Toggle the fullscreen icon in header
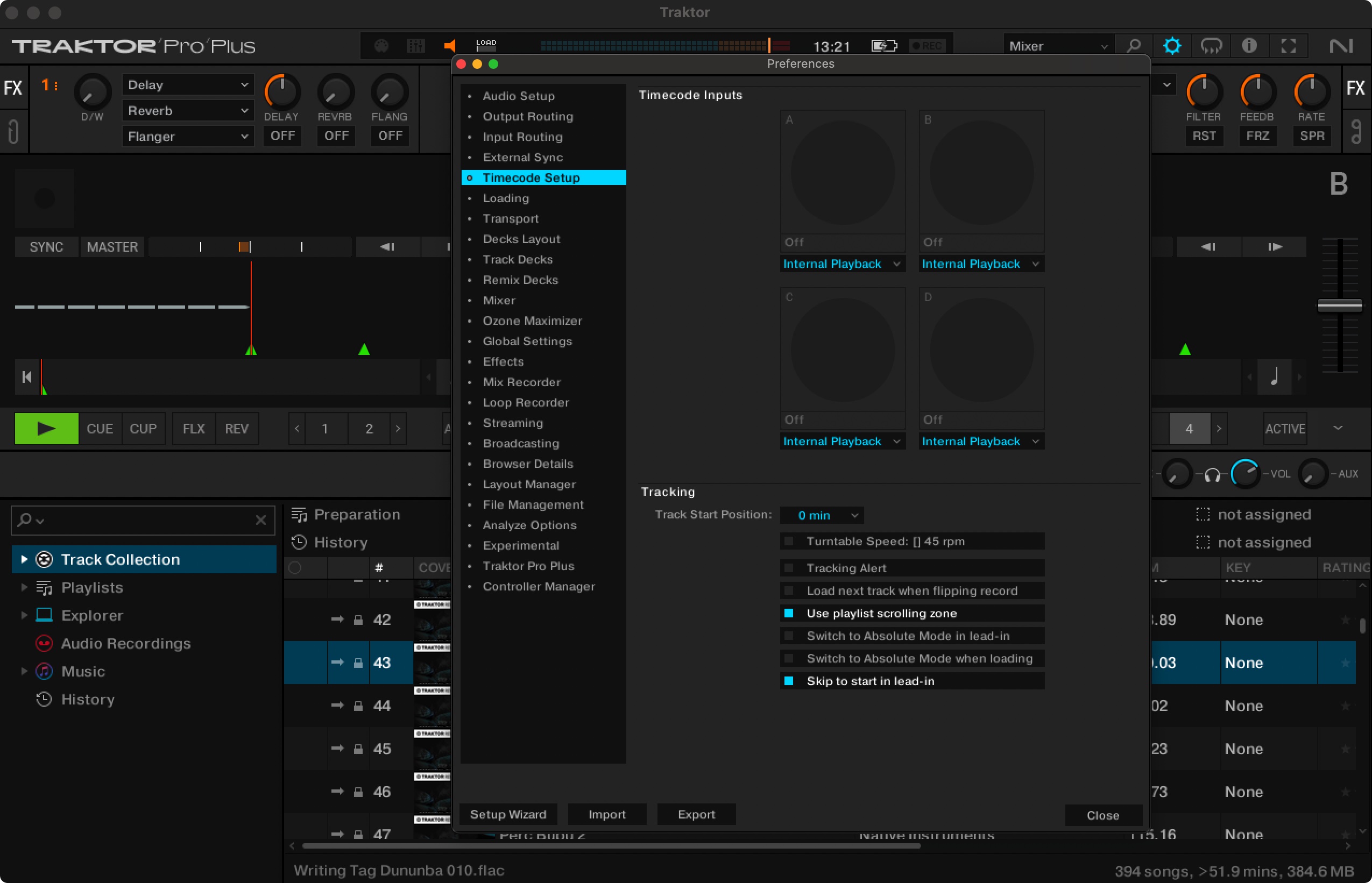 pyautogui.click(x=1288, y=46)
